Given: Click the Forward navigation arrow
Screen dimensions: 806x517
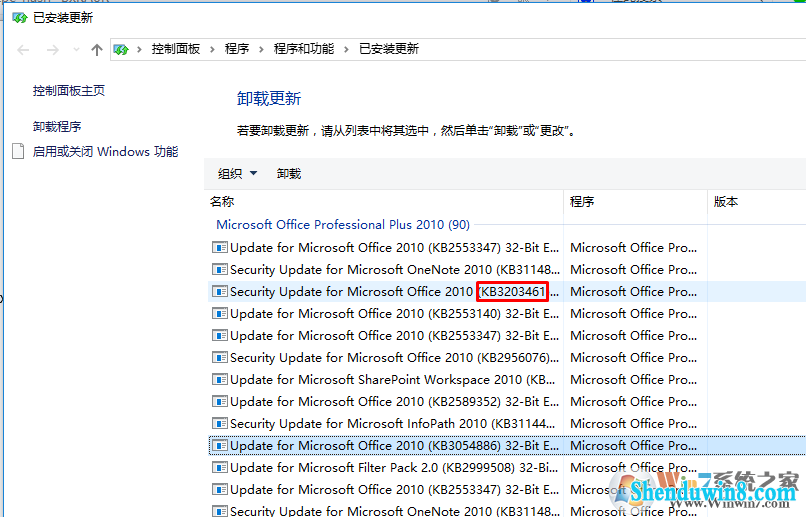Looking at the screenshot, I should click(52, 50).
